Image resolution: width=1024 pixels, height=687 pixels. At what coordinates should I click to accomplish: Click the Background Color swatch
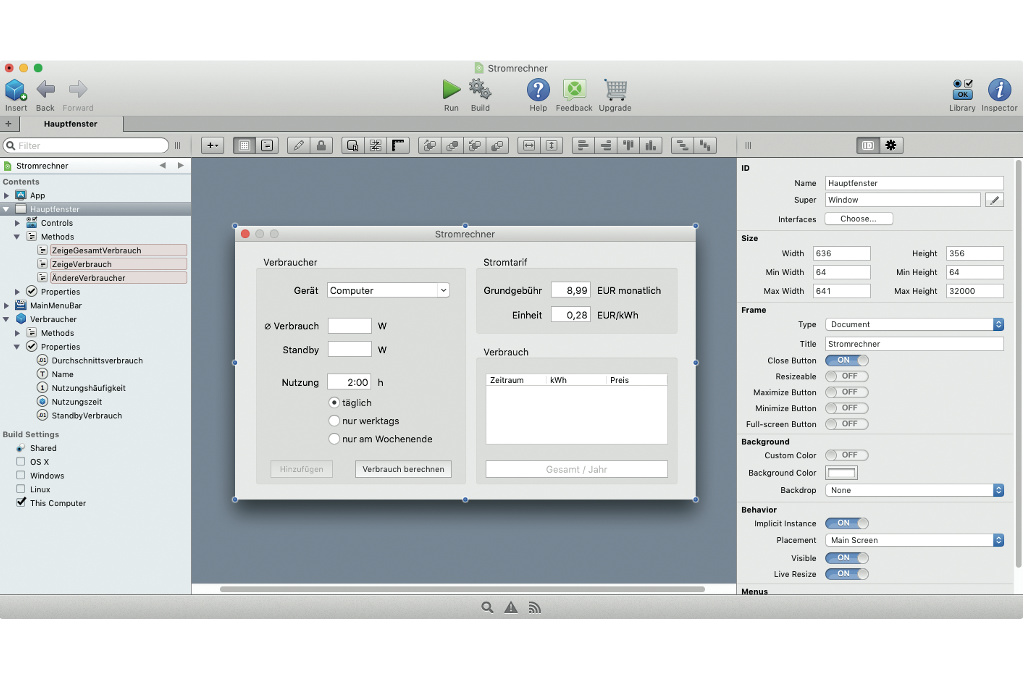(841, 473)
